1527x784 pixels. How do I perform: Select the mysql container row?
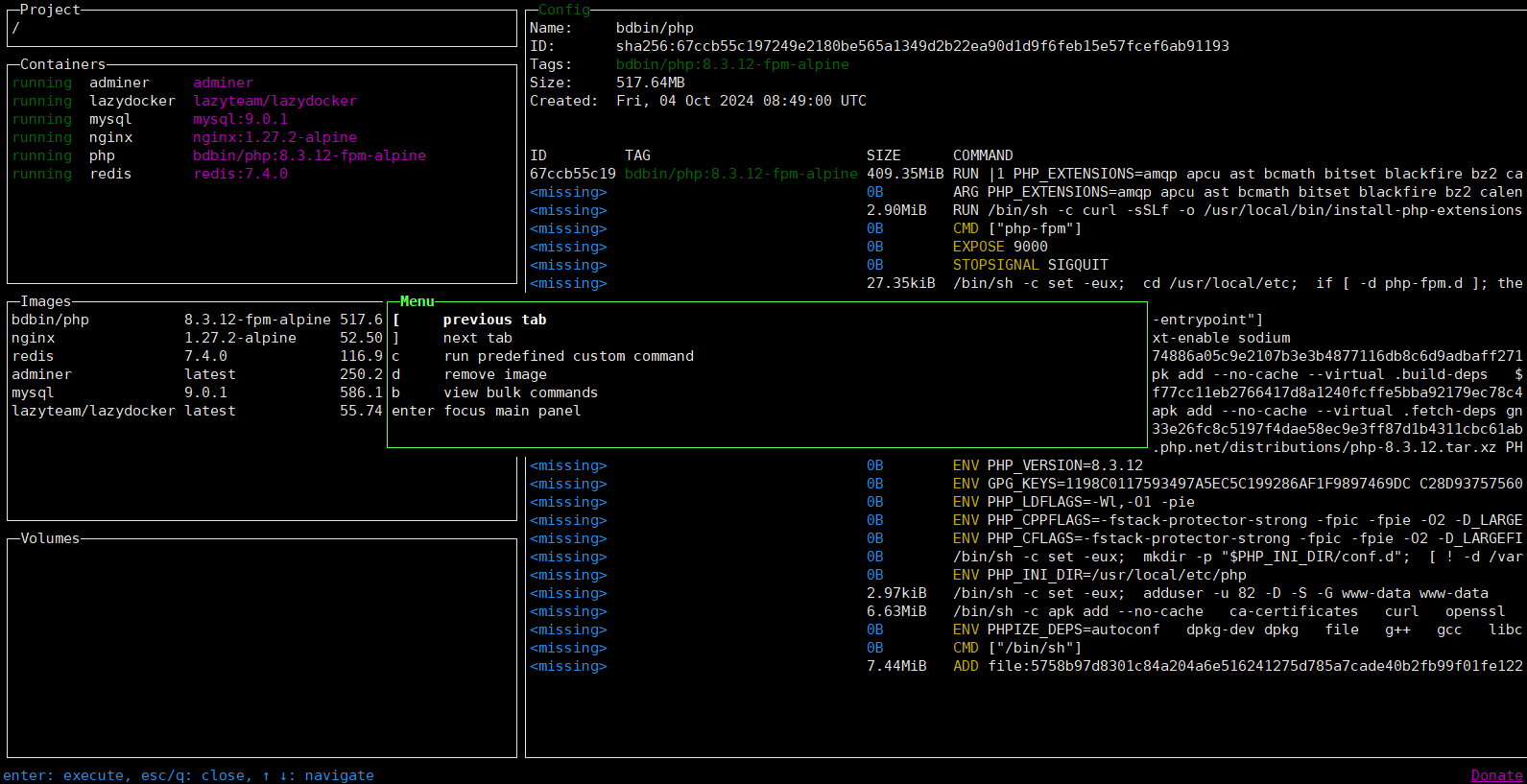click(x=261, y=119)
